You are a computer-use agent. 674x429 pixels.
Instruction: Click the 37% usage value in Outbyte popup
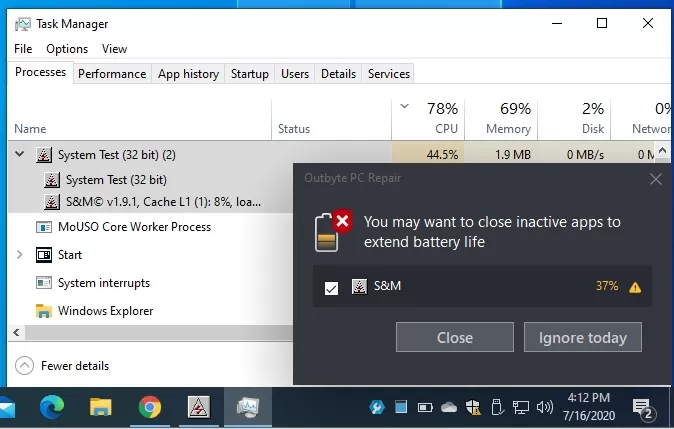pyautogui.click(x=607, y=286)
